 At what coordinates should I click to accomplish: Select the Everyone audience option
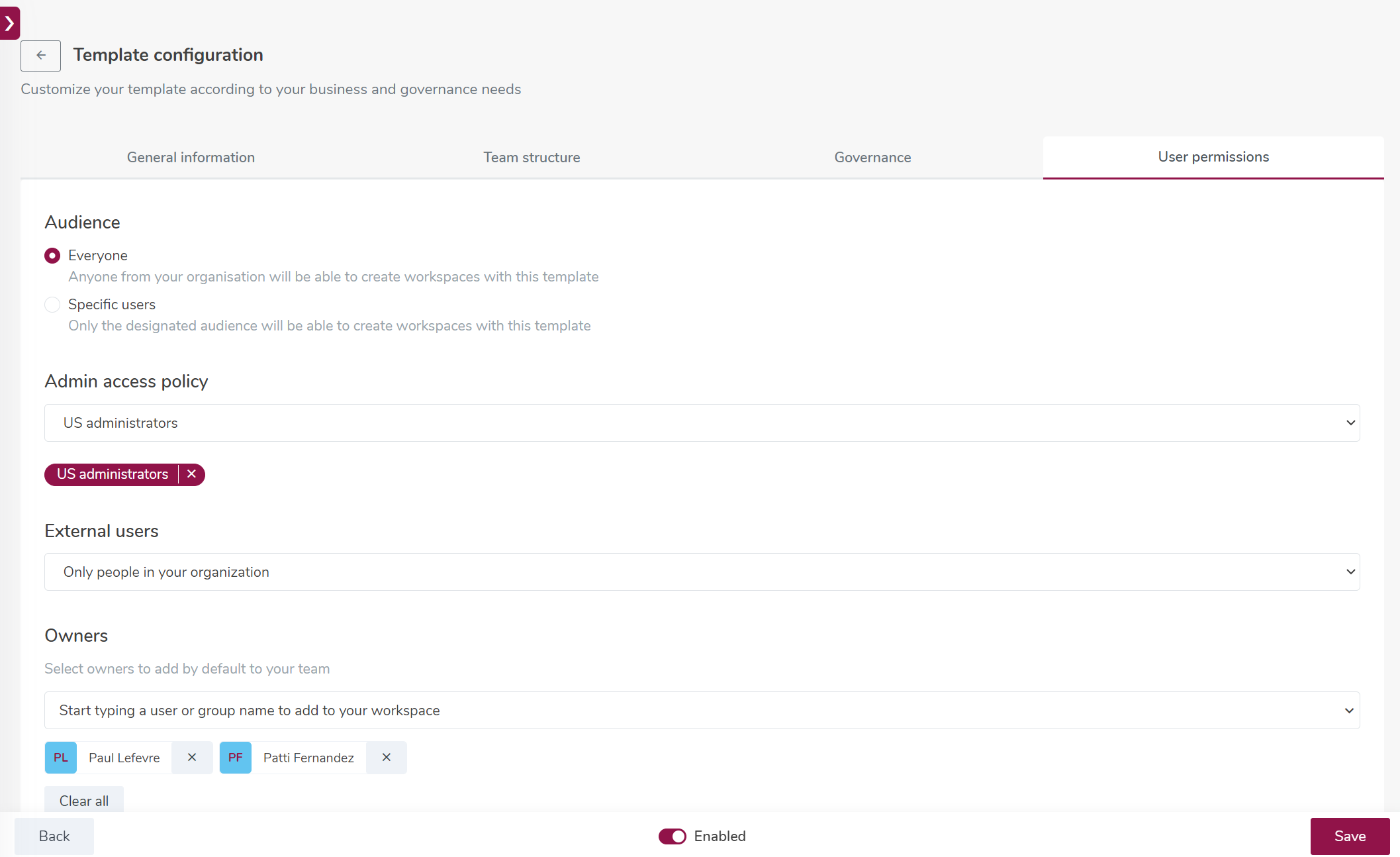(x=52, y=256)
